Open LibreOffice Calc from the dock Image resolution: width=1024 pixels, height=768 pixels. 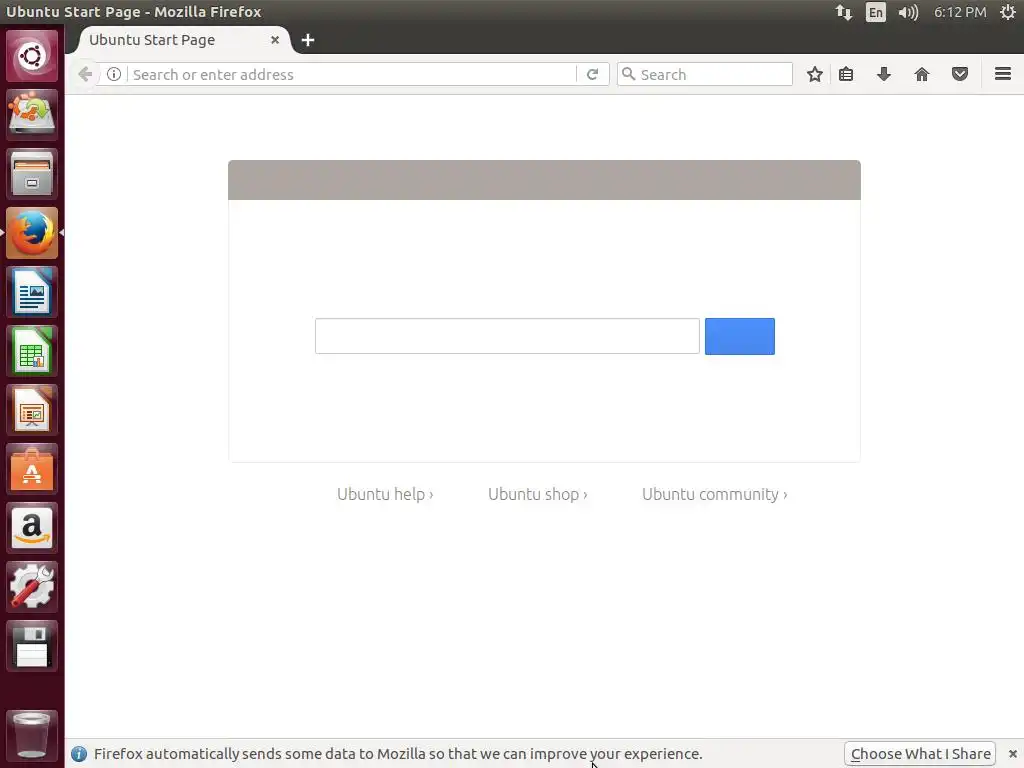pyautogui.click(x=31, y=351)
